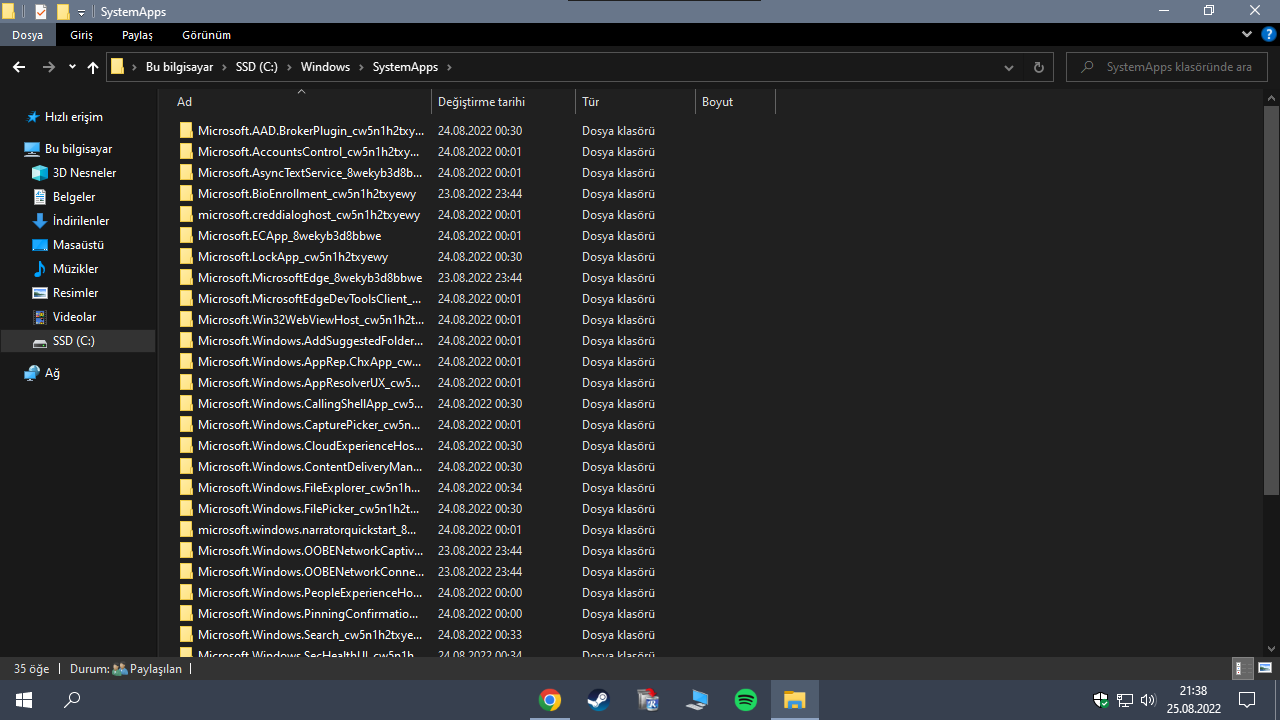Switch to large icons view in the status bar

[x=1264, y=668]
